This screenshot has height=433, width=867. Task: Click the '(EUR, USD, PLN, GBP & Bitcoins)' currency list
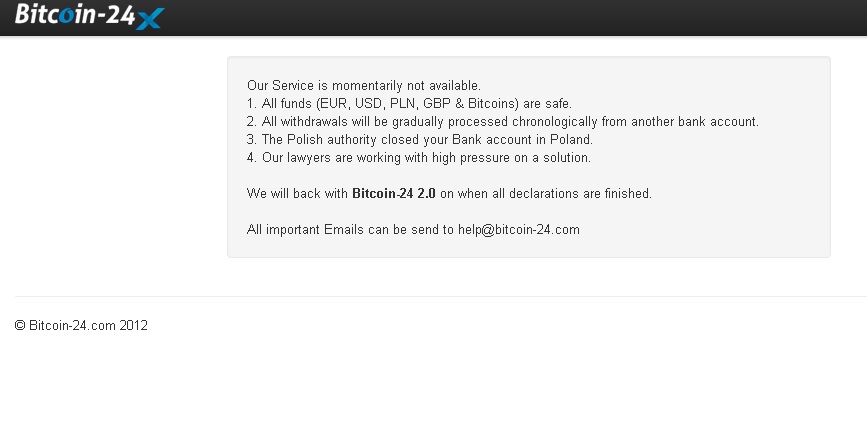click(x=418, y=103)
